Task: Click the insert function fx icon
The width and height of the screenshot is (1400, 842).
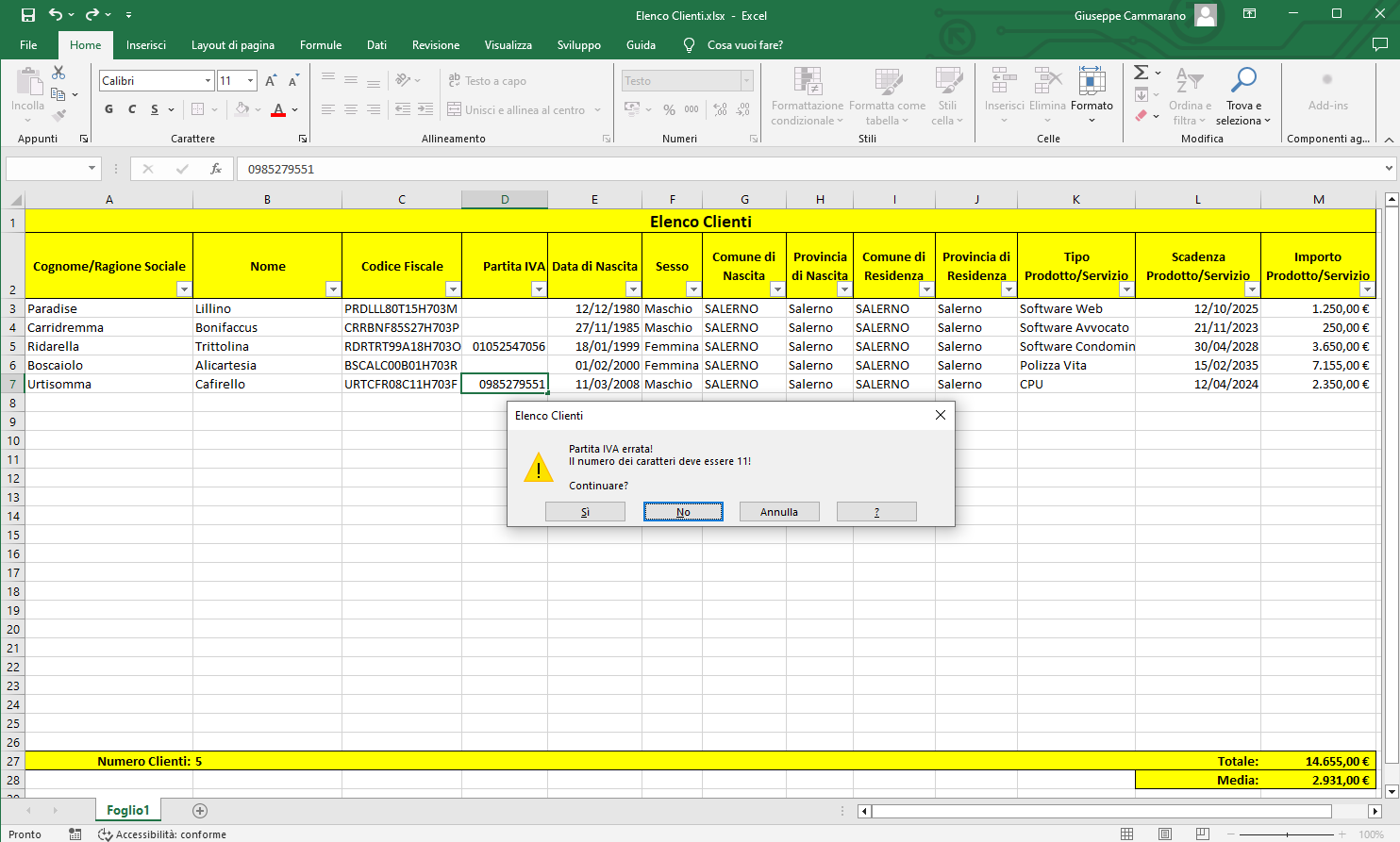Action: pos(216,169)
